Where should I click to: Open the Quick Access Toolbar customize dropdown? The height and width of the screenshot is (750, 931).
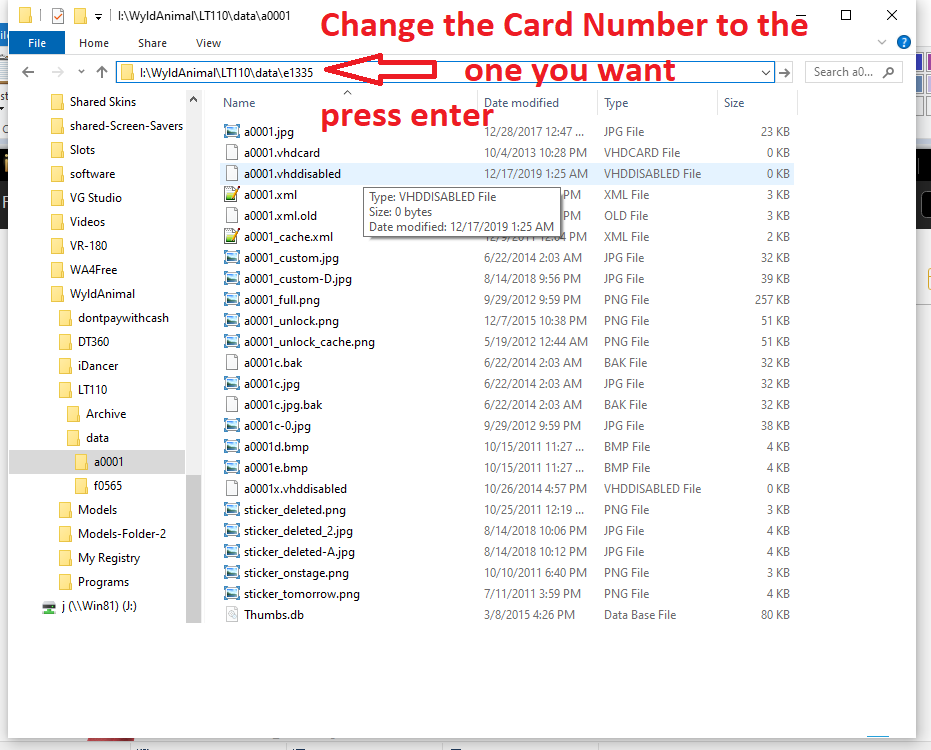coord(98,17)
